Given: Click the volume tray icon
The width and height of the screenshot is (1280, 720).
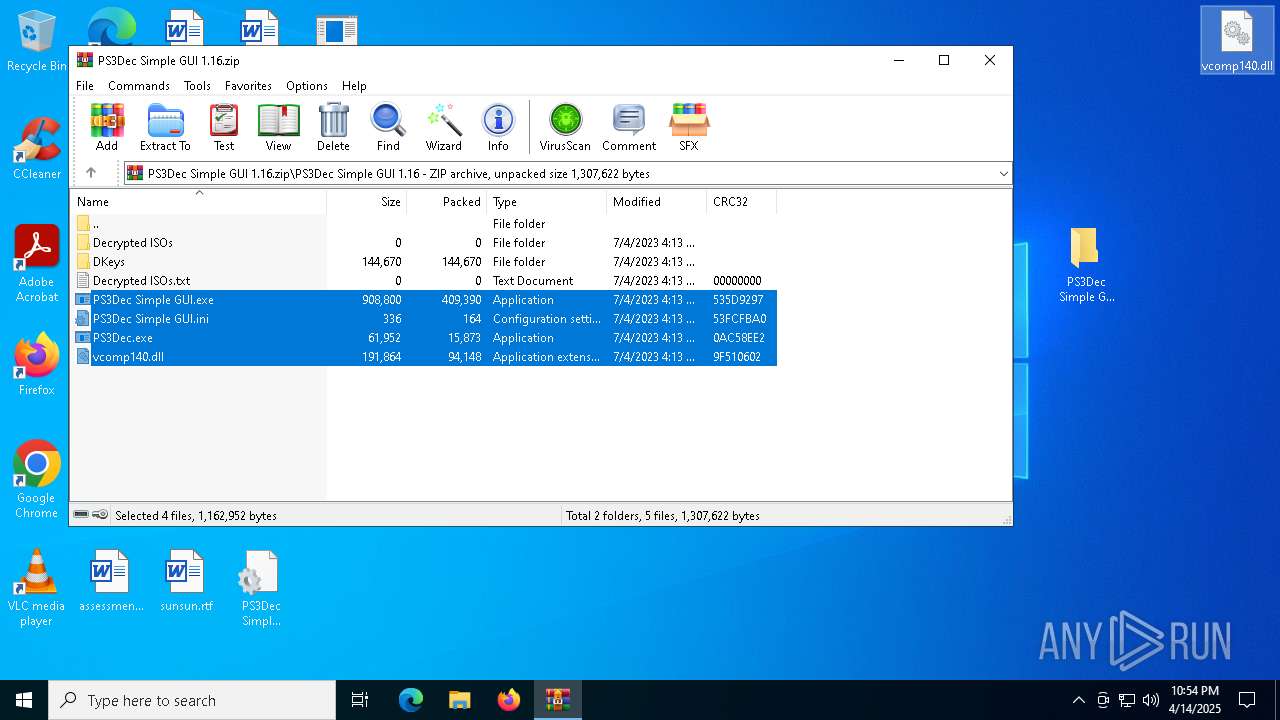Looking at the screenshot, I should [x=1151, y=700].
